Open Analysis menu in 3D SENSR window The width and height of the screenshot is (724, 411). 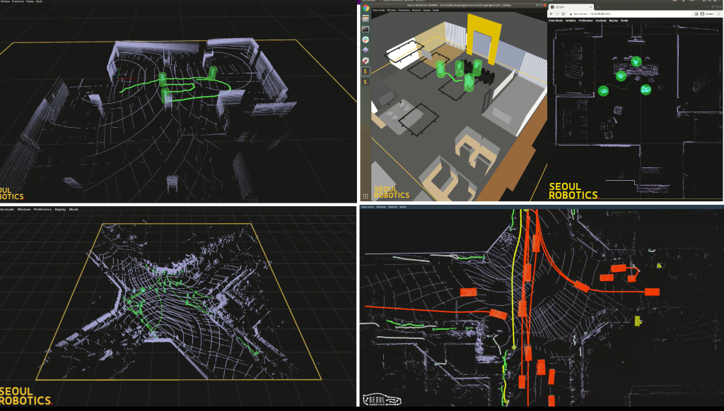[x=416, y=10]
